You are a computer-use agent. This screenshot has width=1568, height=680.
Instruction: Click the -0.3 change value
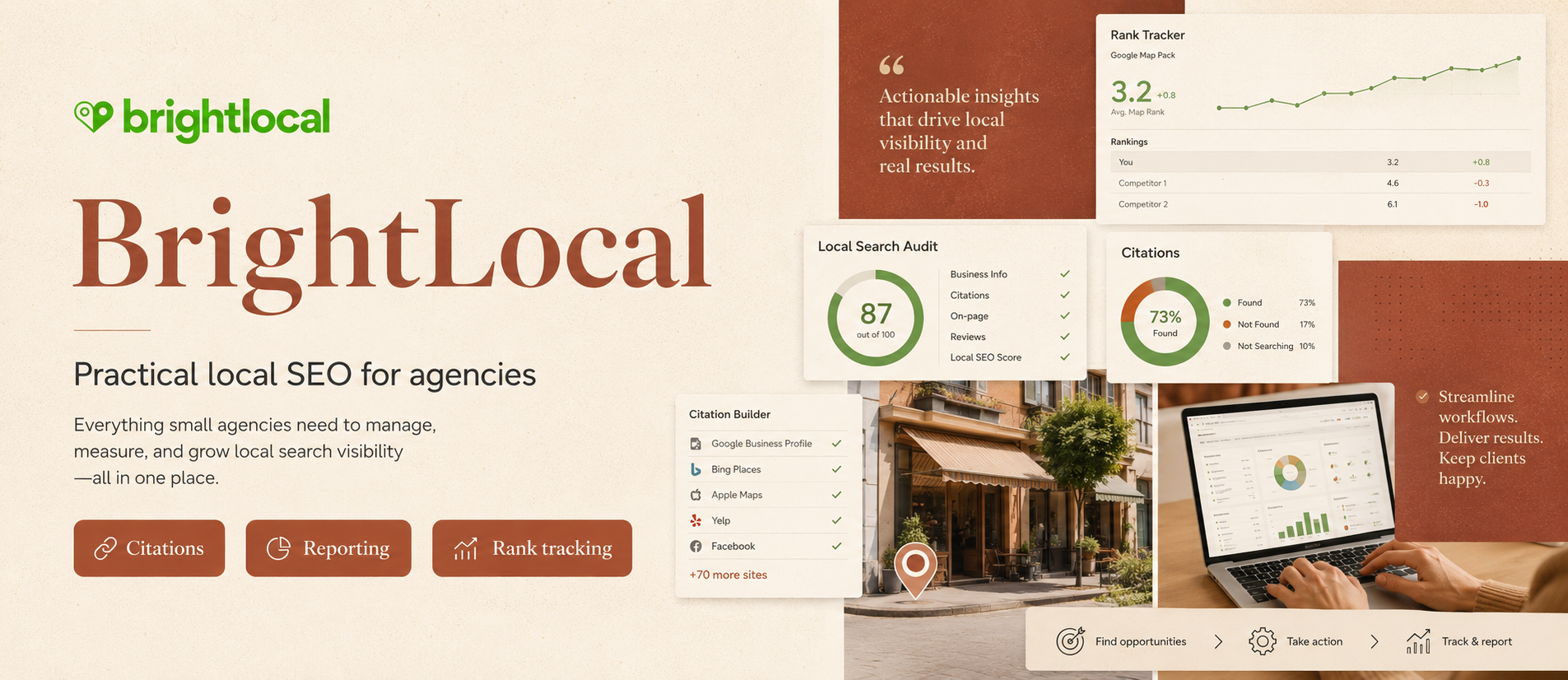pos(1482,183)
